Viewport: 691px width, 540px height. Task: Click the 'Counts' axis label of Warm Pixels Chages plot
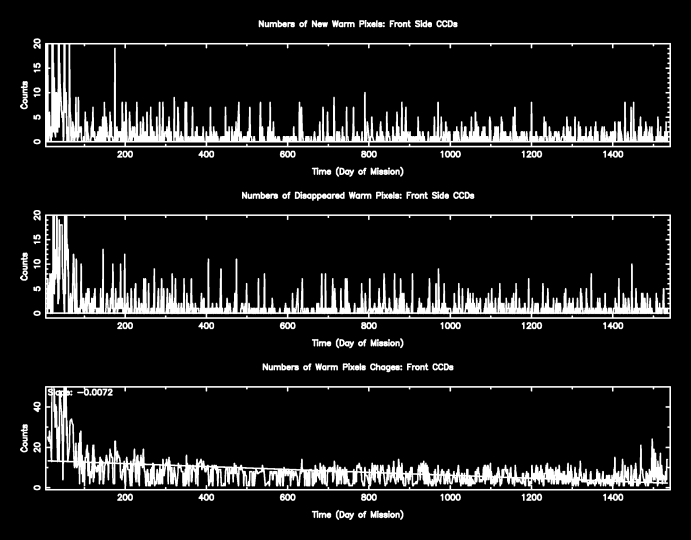[24, 438]
